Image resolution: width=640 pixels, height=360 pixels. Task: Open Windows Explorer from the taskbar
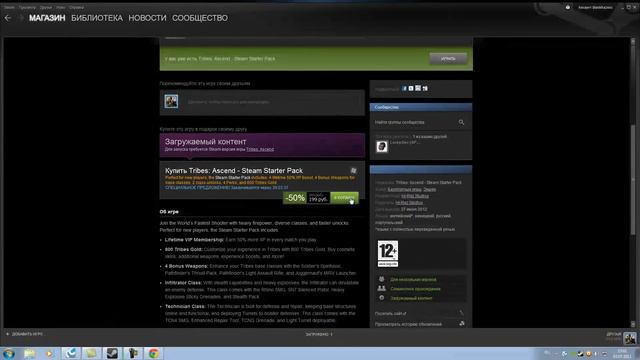click(29, 353)
